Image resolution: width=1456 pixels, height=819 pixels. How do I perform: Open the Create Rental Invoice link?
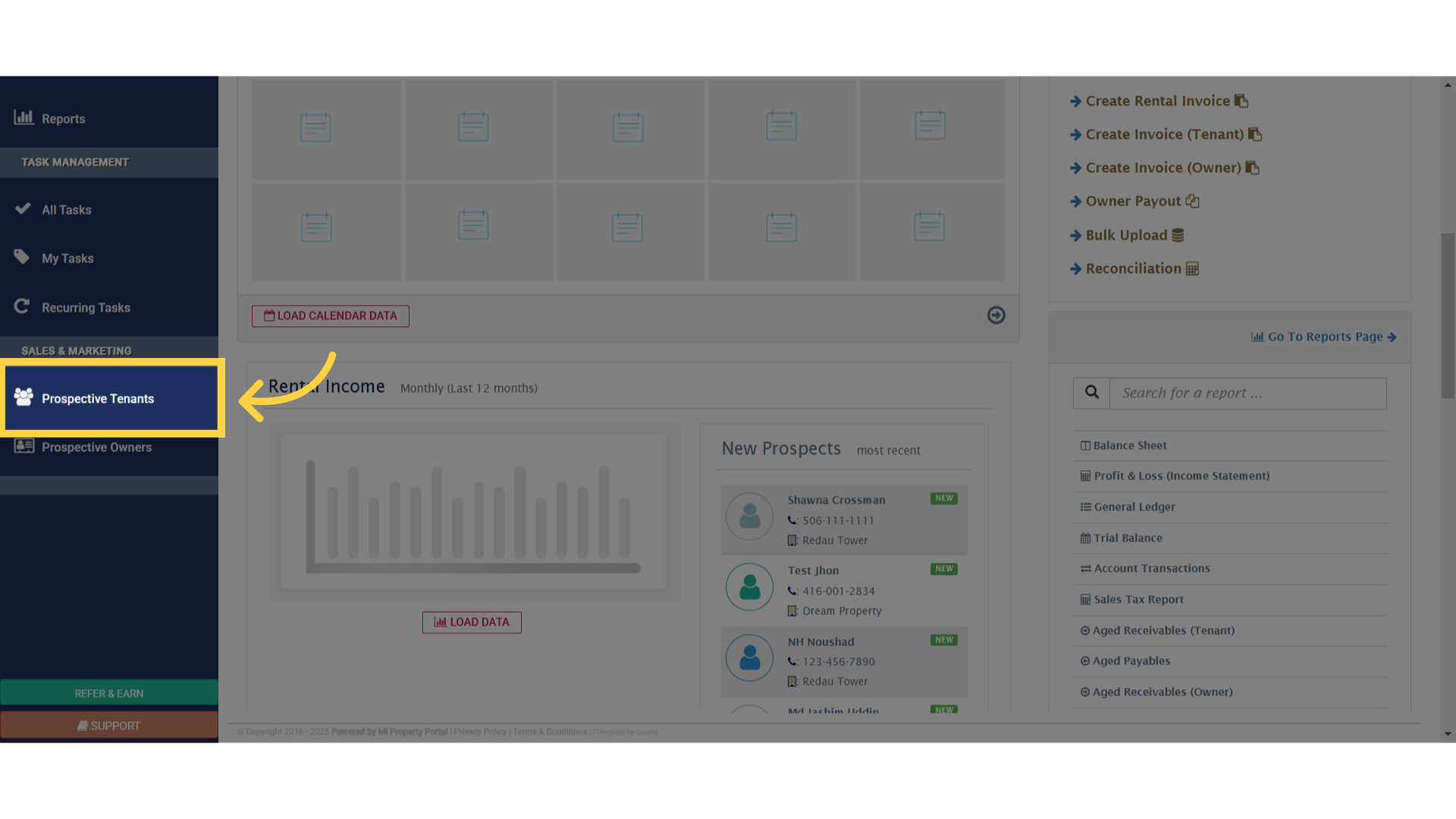coord(1157,101)
